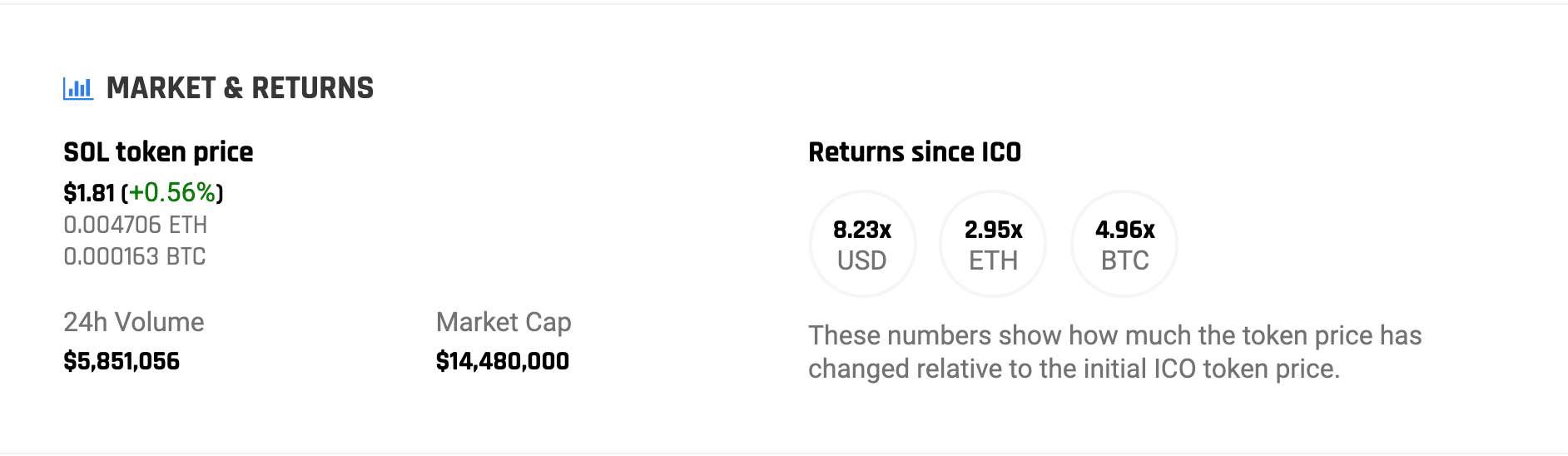Click the ICO returns explanation paragraph
Image resolution: width=1568 pixels, height=456 pixels.
[x=1114, y=352]
